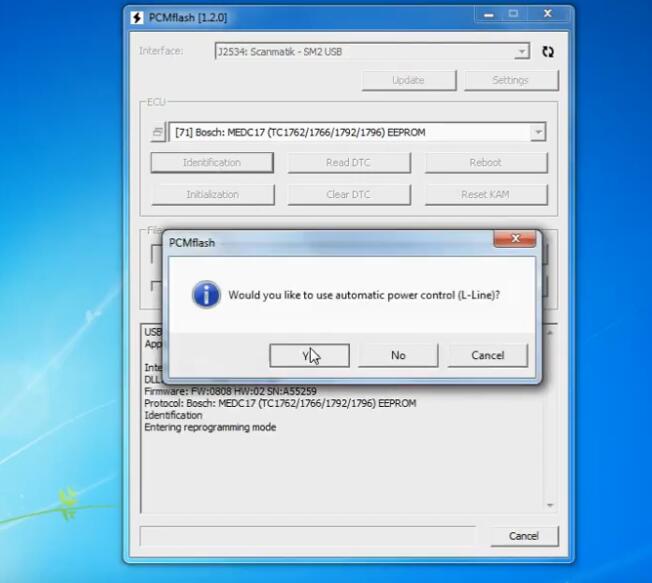Click the ECU list icon button

click(x=158, y=132)
